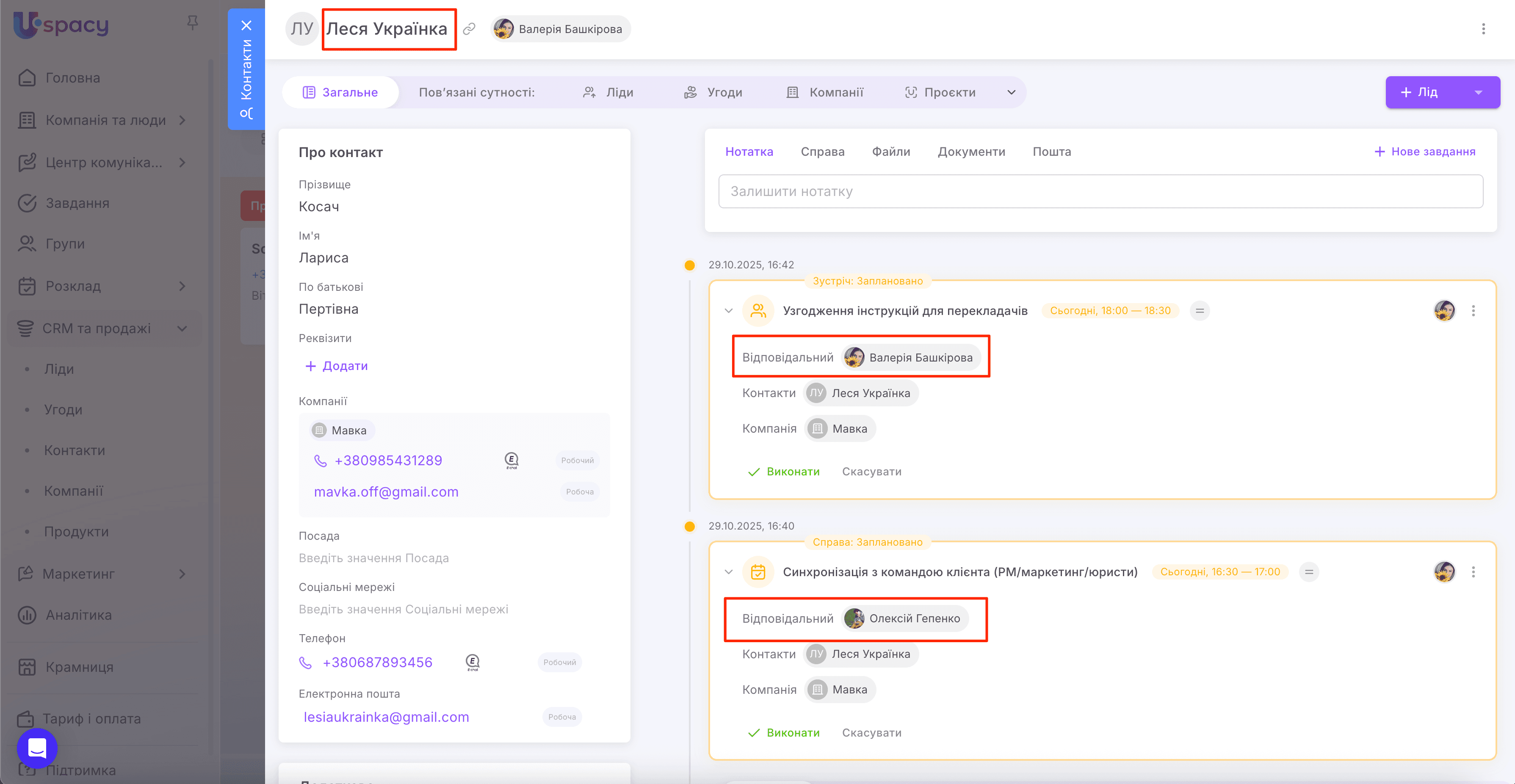Open three-dot menu on Узгодження інструкцій card
The image size is (1515, 784).
pos(1473,311)
